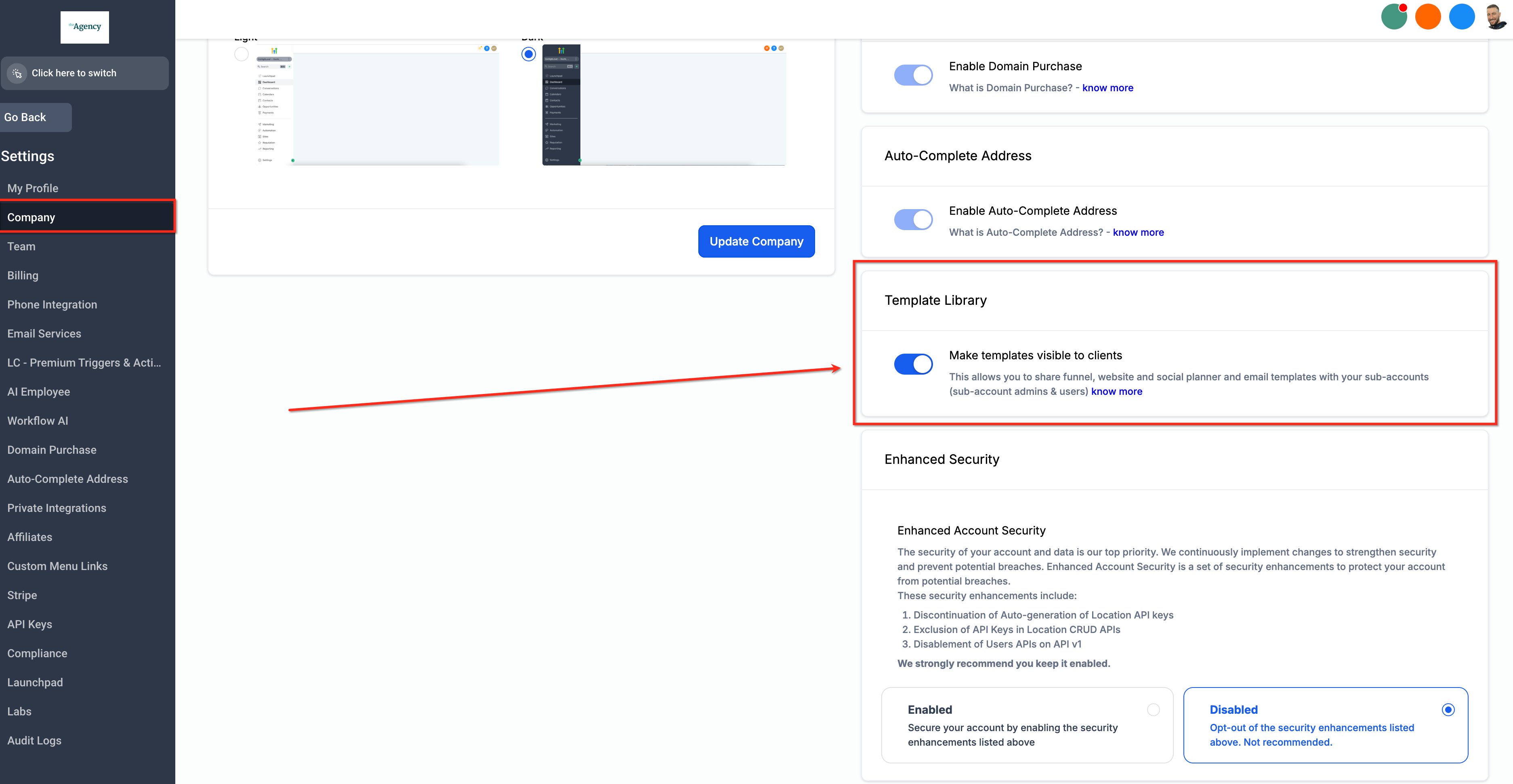The image size is (1513, 784).
Task: Select the Light theme radio button
Action: coord(242,55)
